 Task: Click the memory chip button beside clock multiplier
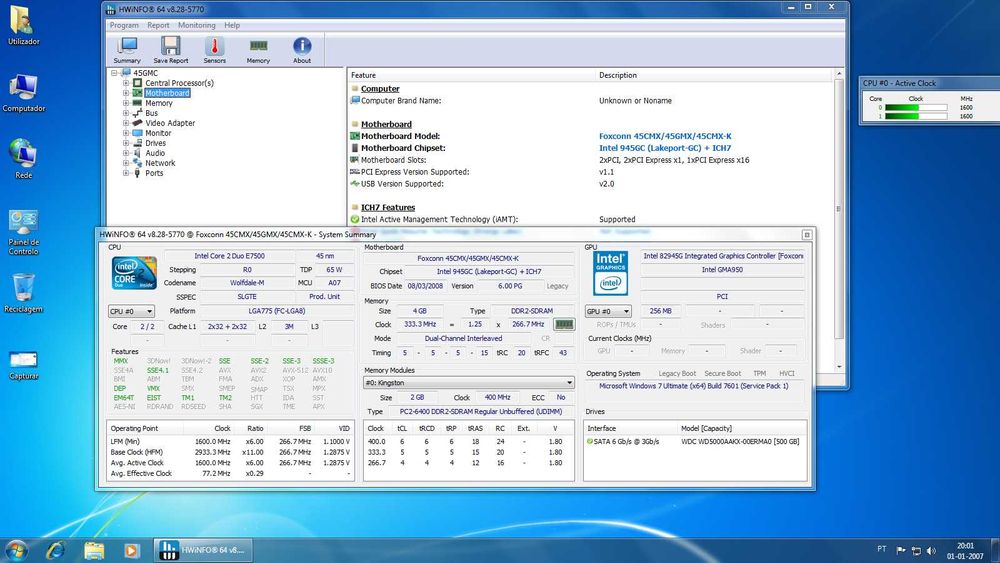click(564, 325)
